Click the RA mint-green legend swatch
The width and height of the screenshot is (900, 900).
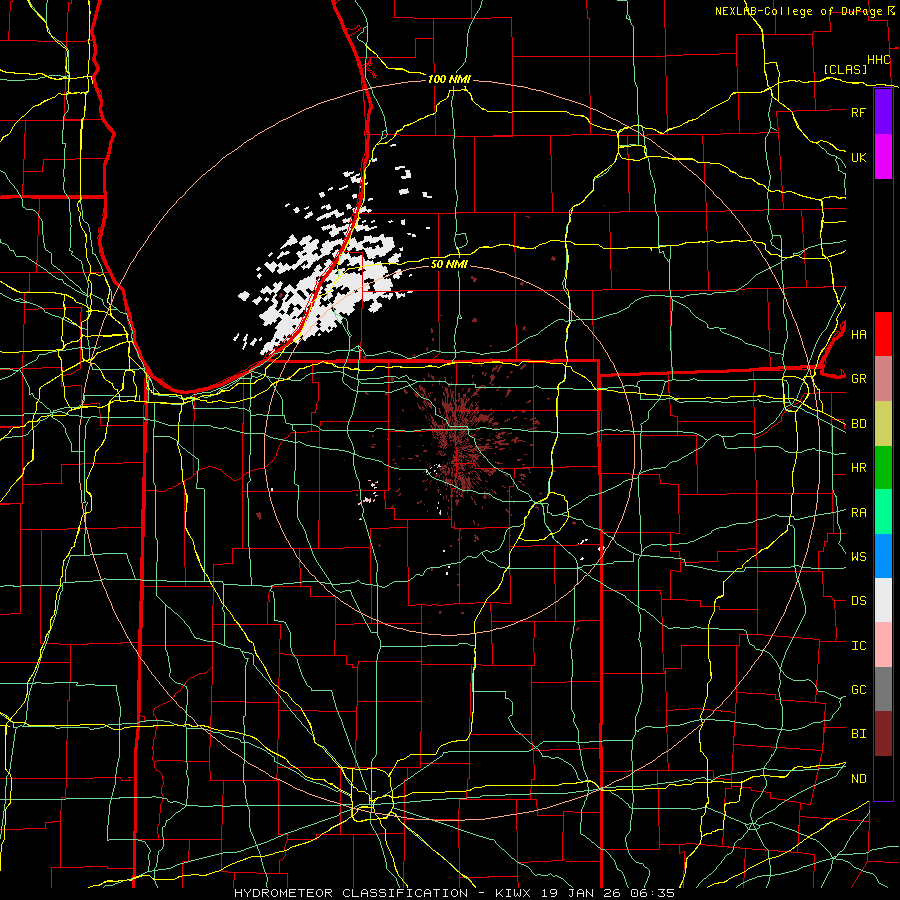883,512
